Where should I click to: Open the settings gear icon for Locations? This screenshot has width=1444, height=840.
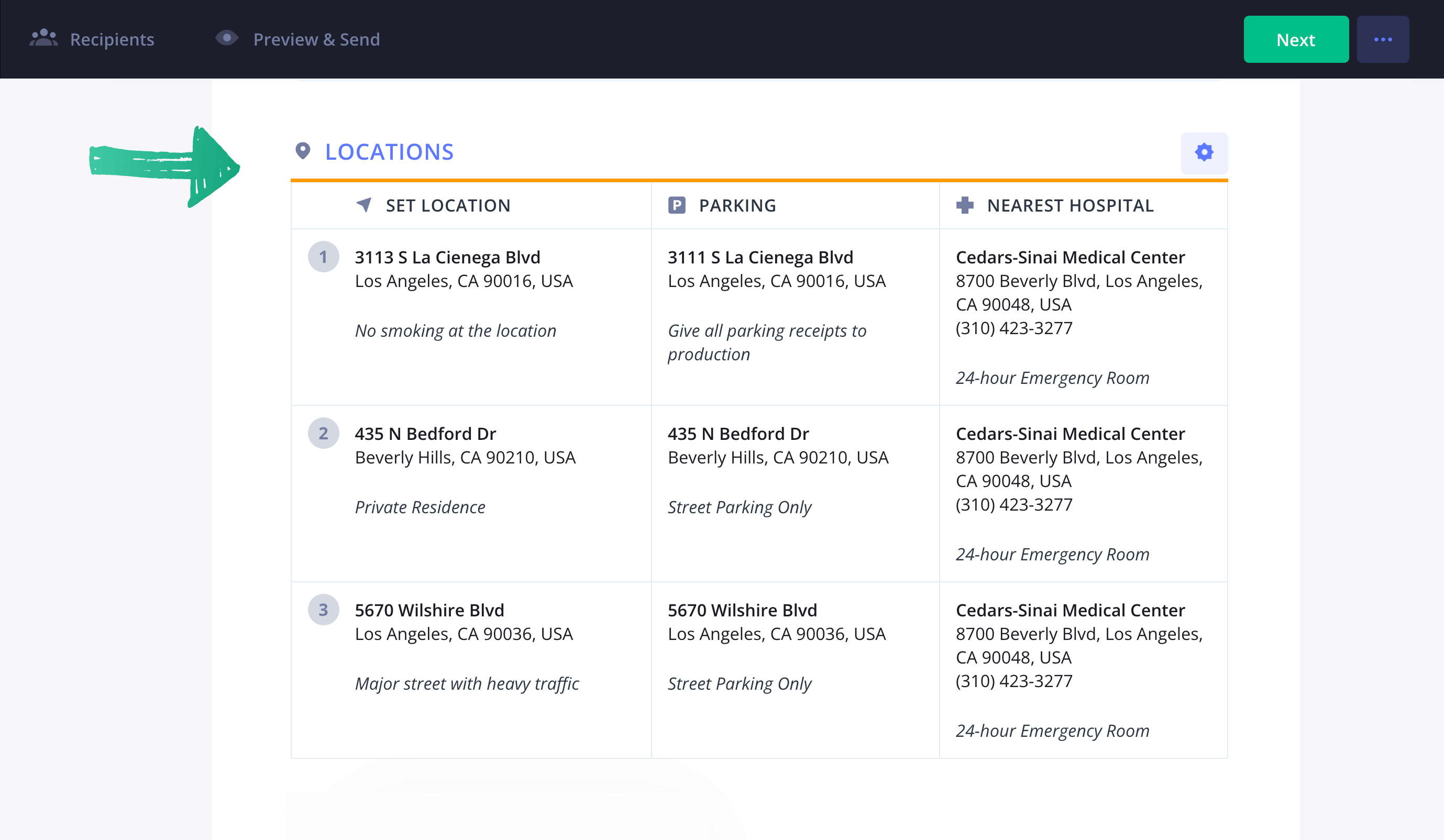[1203, 152]
